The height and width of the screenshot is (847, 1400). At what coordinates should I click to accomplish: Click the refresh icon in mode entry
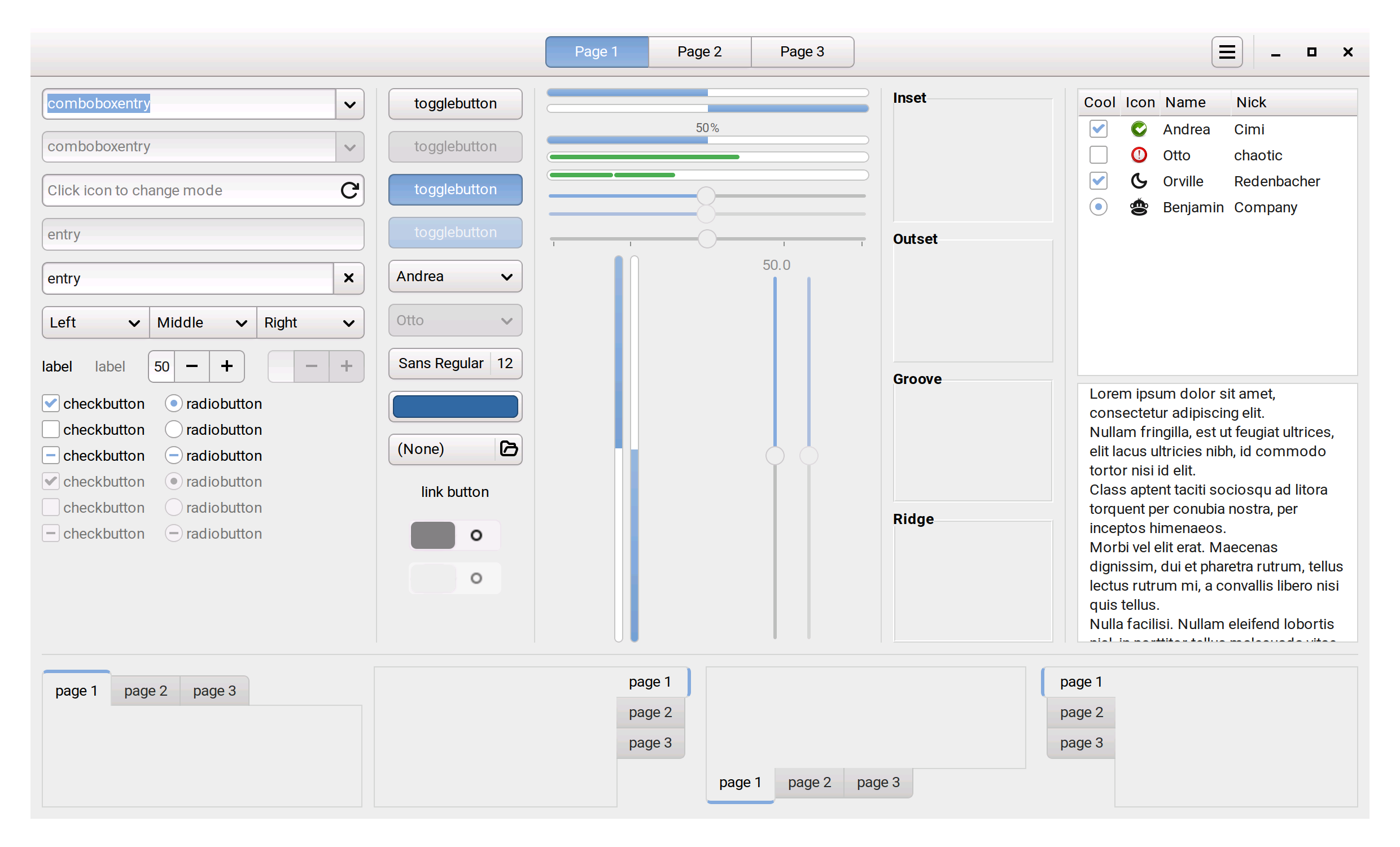point(349,190)
